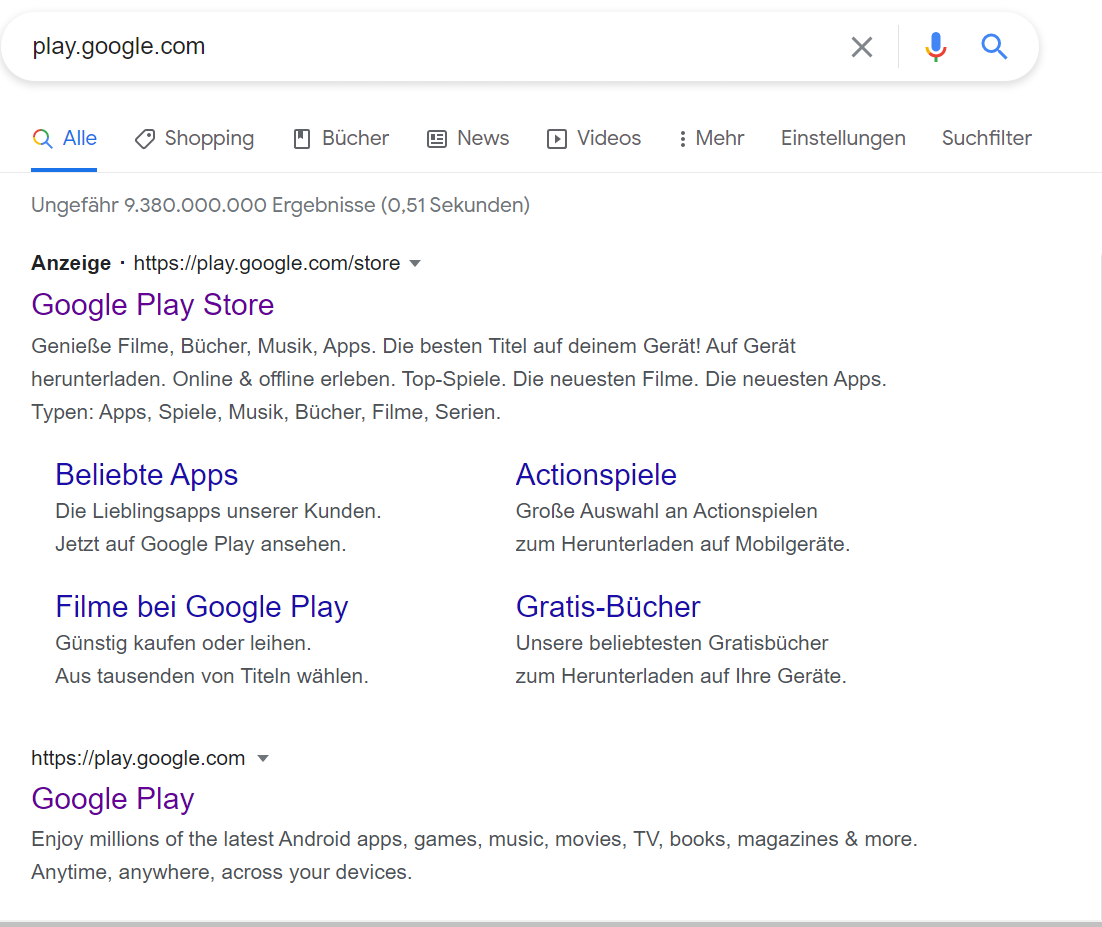Start voice search with the microphone icon

pyautogui.click(x=935, y=47)
